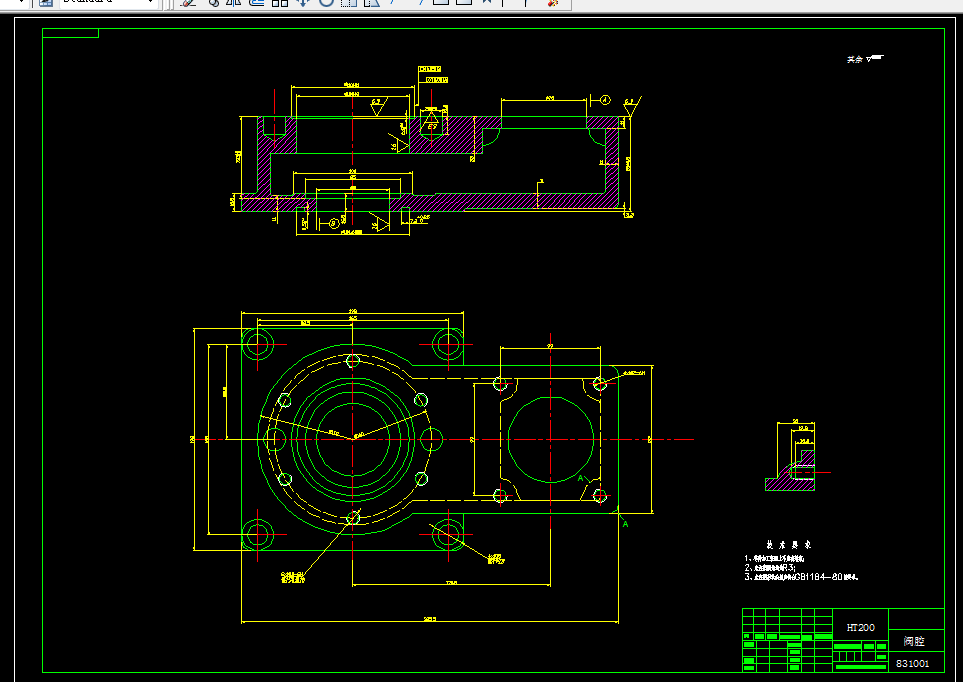Select the top-left corner mounting hole in plan view

point(258,345)
